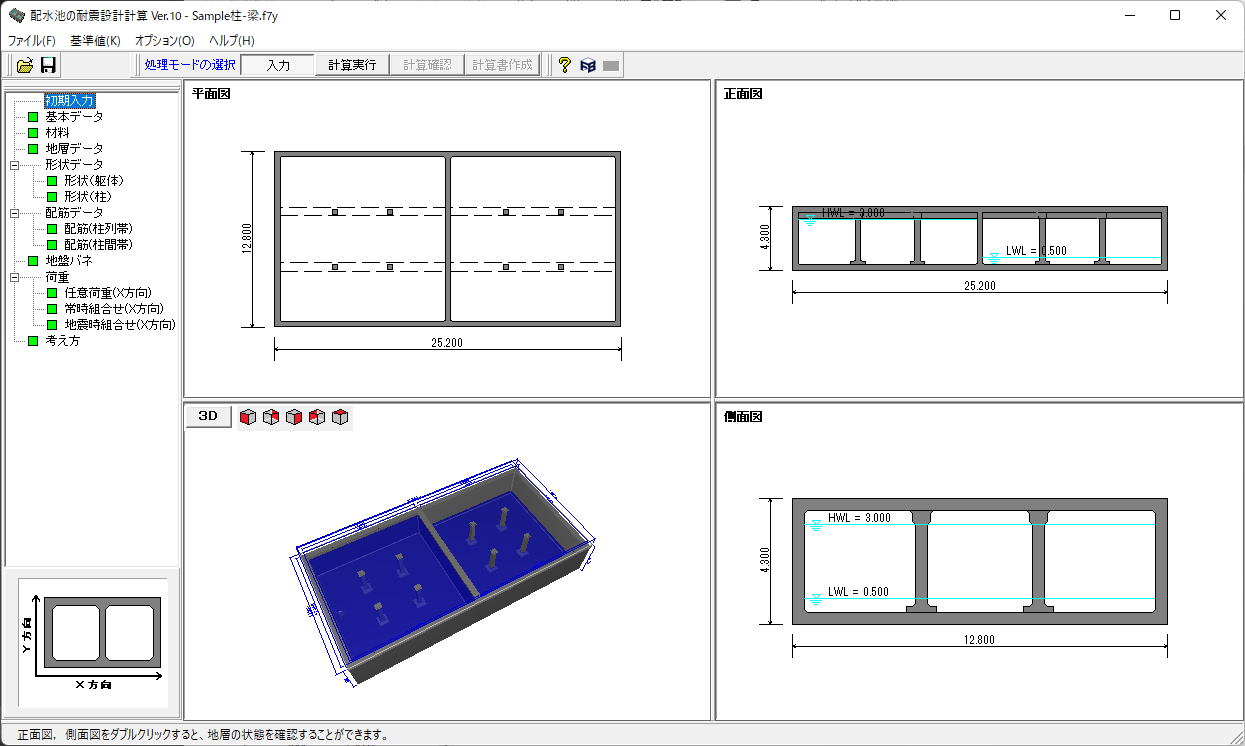The height and width of the screenshot is (746, 1245).
Task: Collapse the 配筋データ tree node
Action: [14, 213]
